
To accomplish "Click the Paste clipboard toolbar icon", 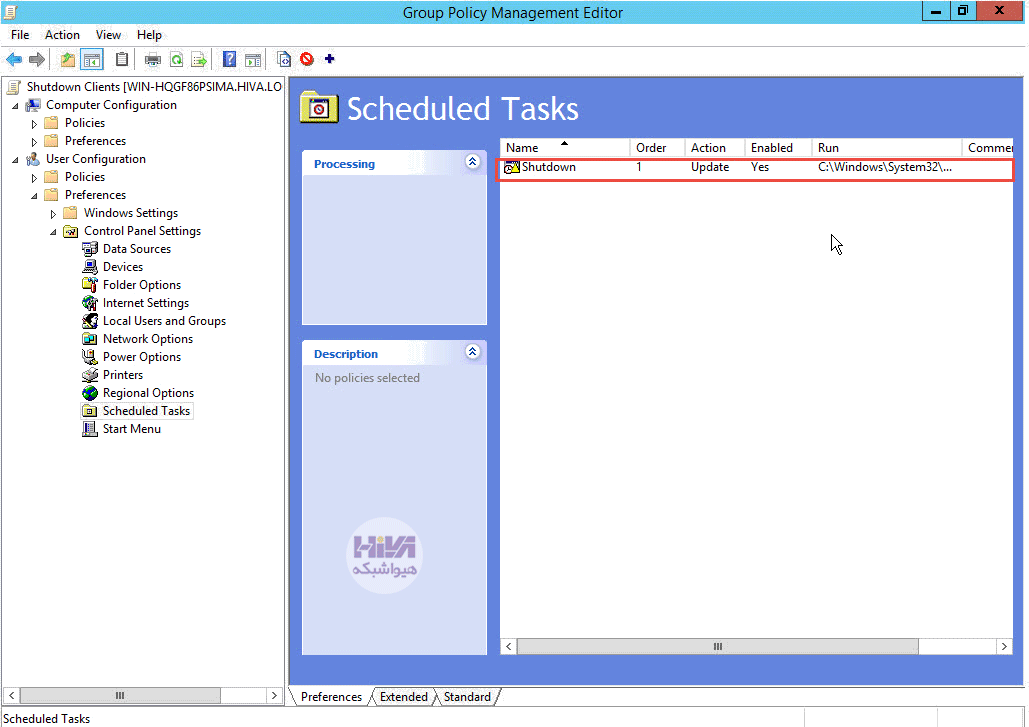I will pos(122,60).
